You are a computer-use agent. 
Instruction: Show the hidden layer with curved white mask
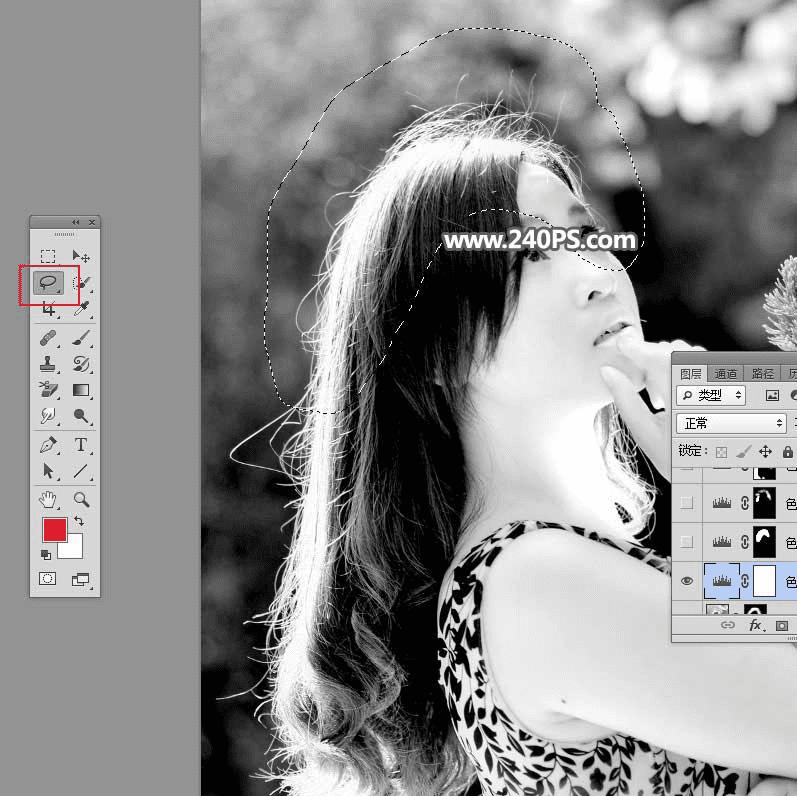click(687, 541)
